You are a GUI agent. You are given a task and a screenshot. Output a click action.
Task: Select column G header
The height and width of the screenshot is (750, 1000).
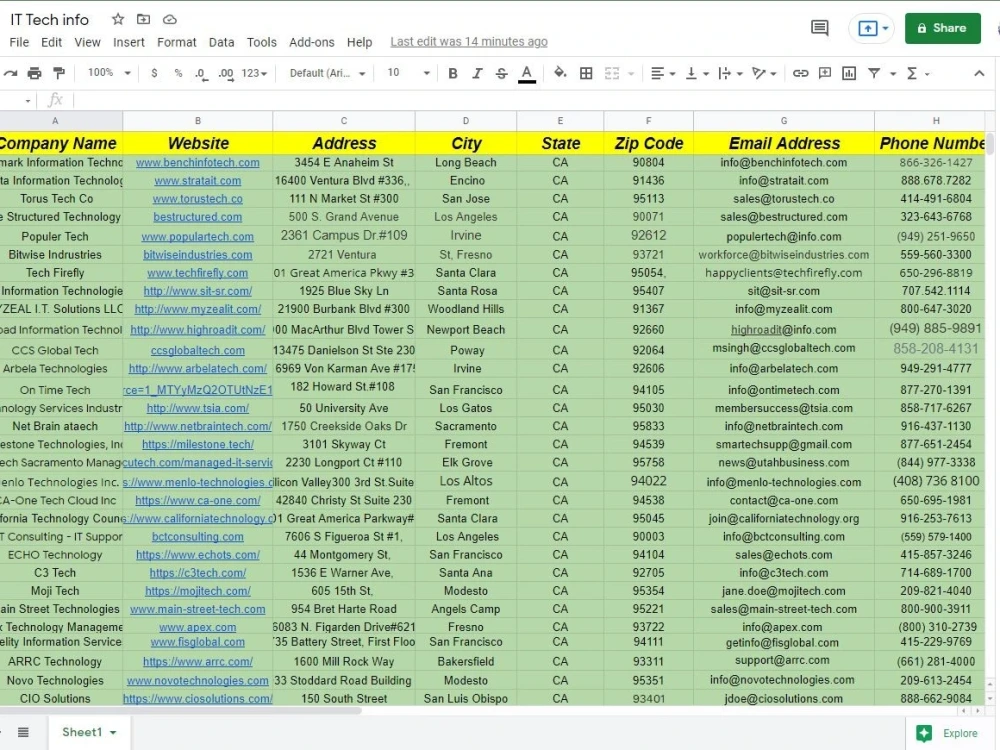pos(784,121)
